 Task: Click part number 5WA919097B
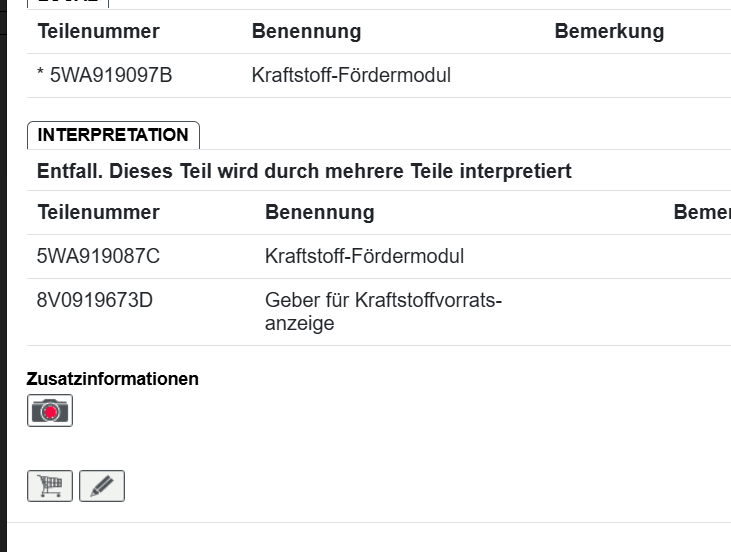(111, 75)
